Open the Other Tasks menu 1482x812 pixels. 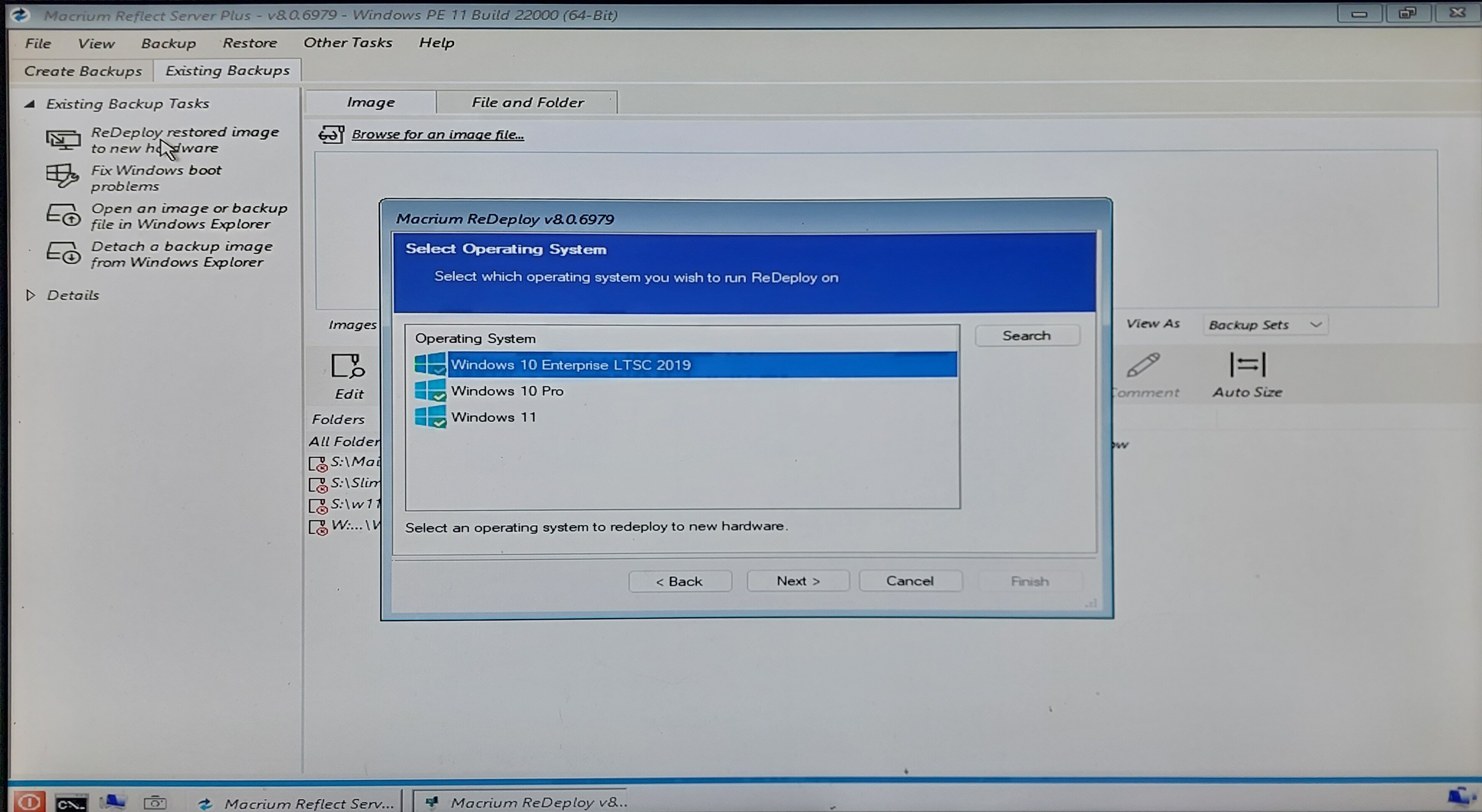coord(347,43)
